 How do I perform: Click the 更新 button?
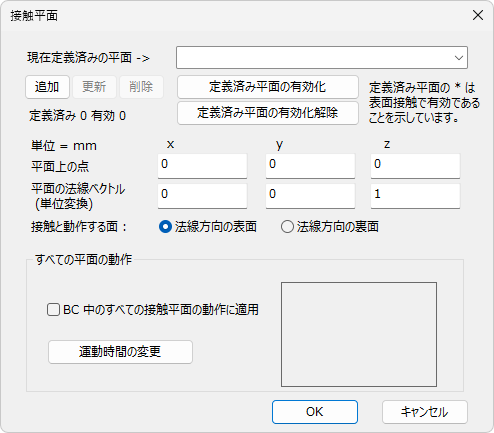tap(94, 87)
